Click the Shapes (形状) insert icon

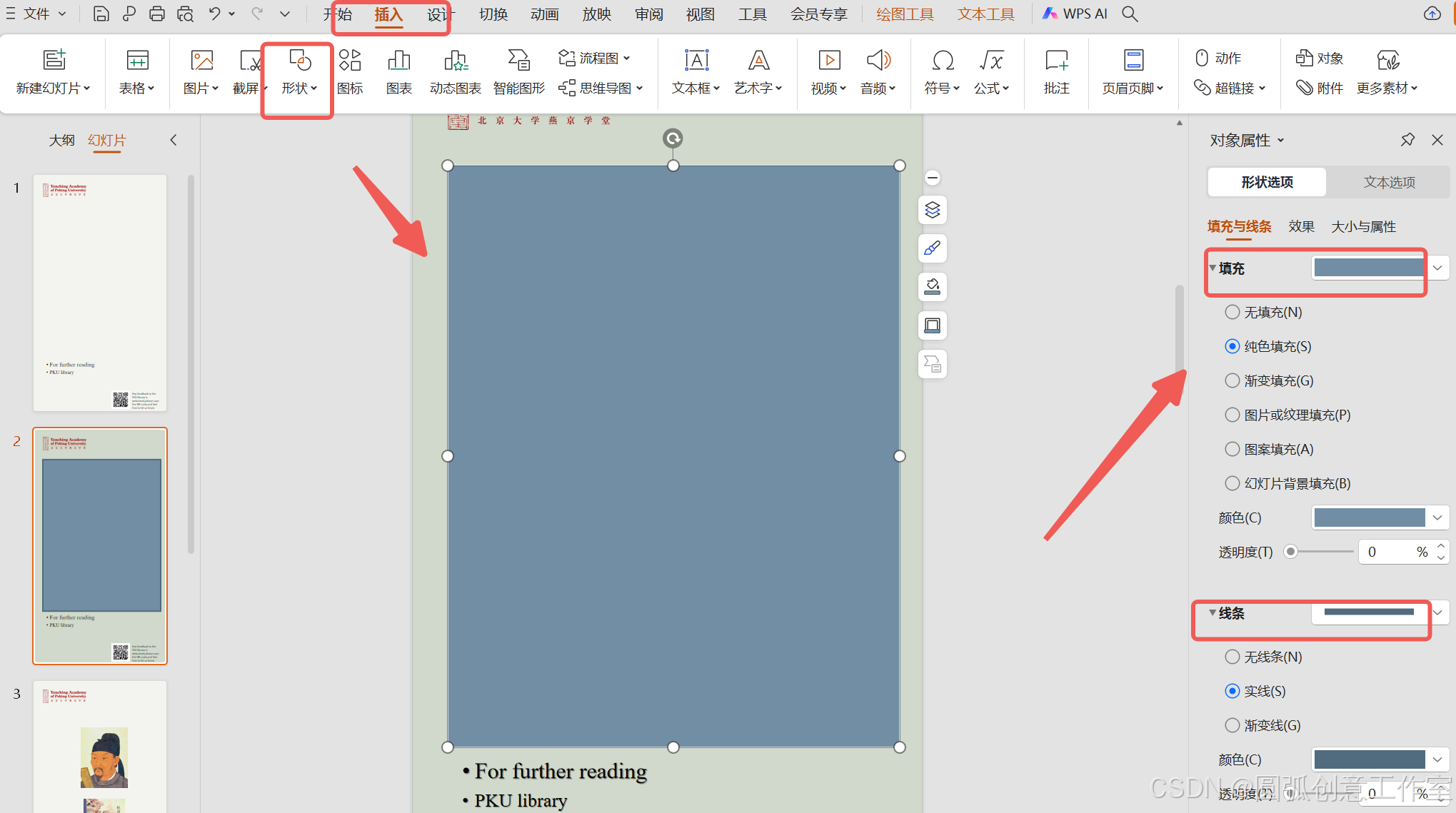tap(299, 61)
